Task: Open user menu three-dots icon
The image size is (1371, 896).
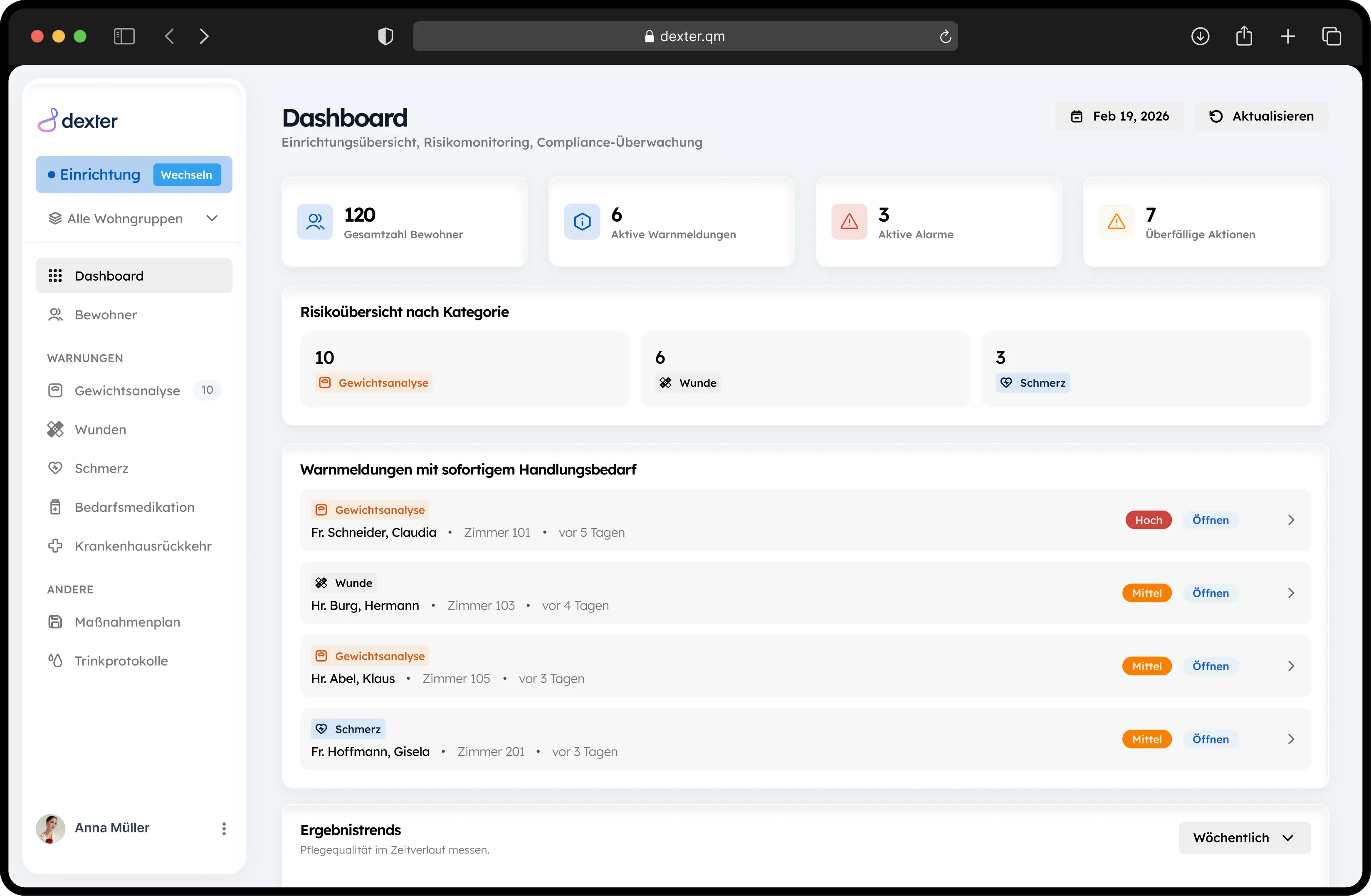Action: [x=224, y=828]
